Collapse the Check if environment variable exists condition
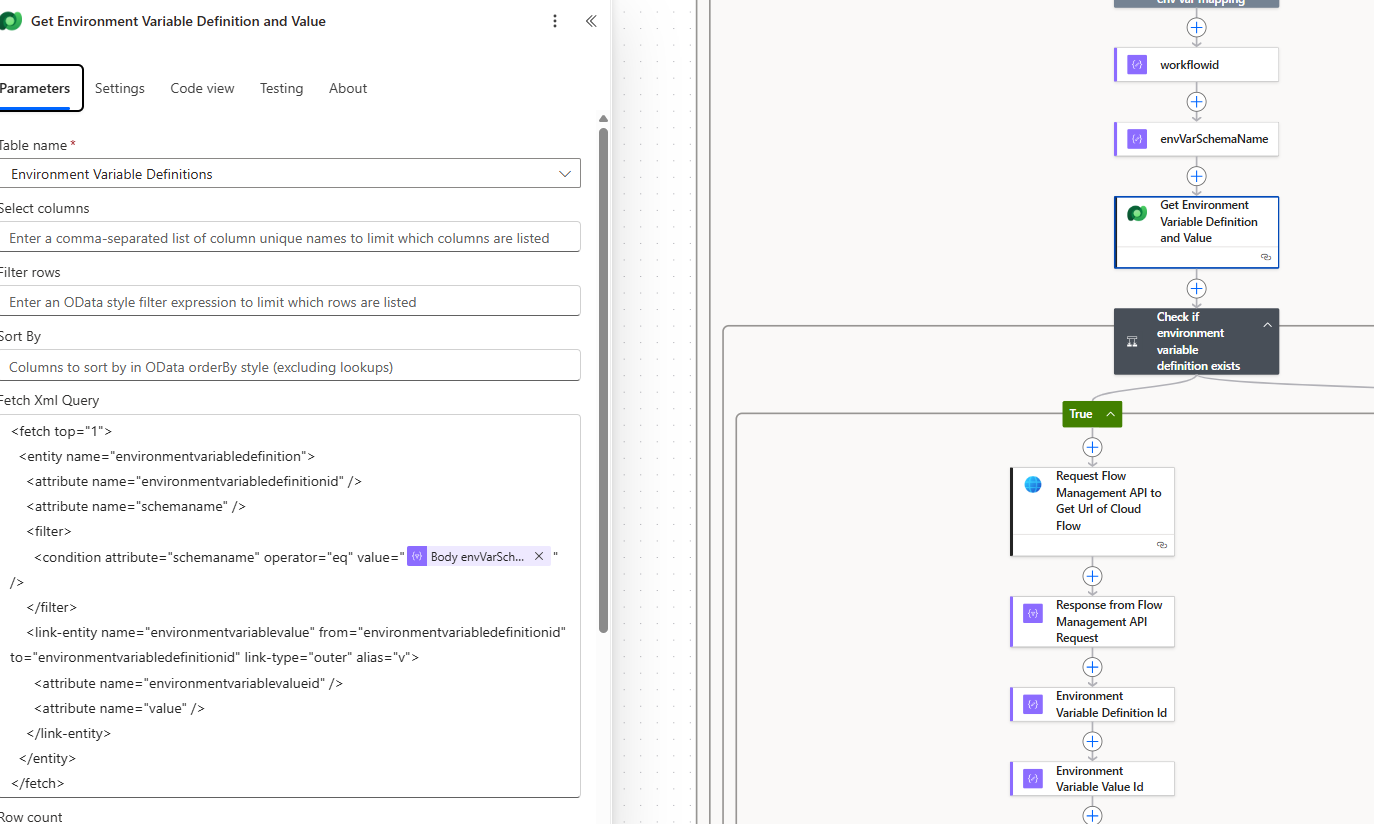Viewport: 1374px width, 824px height. [1267, 324]
